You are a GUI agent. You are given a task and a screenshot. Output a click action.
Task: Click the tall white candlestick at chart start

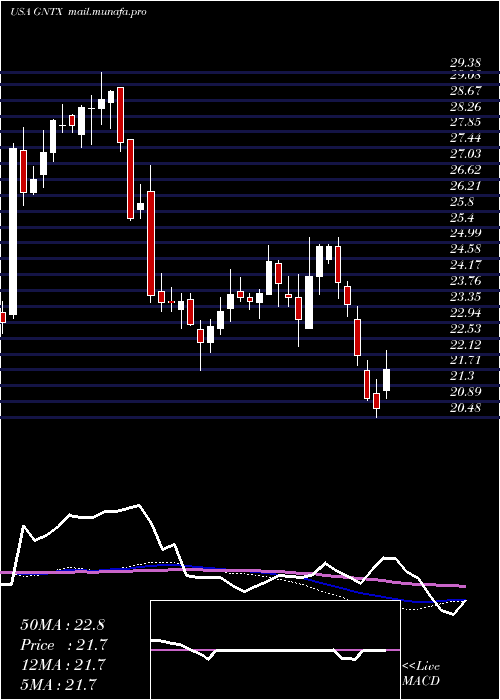[13, 232]
